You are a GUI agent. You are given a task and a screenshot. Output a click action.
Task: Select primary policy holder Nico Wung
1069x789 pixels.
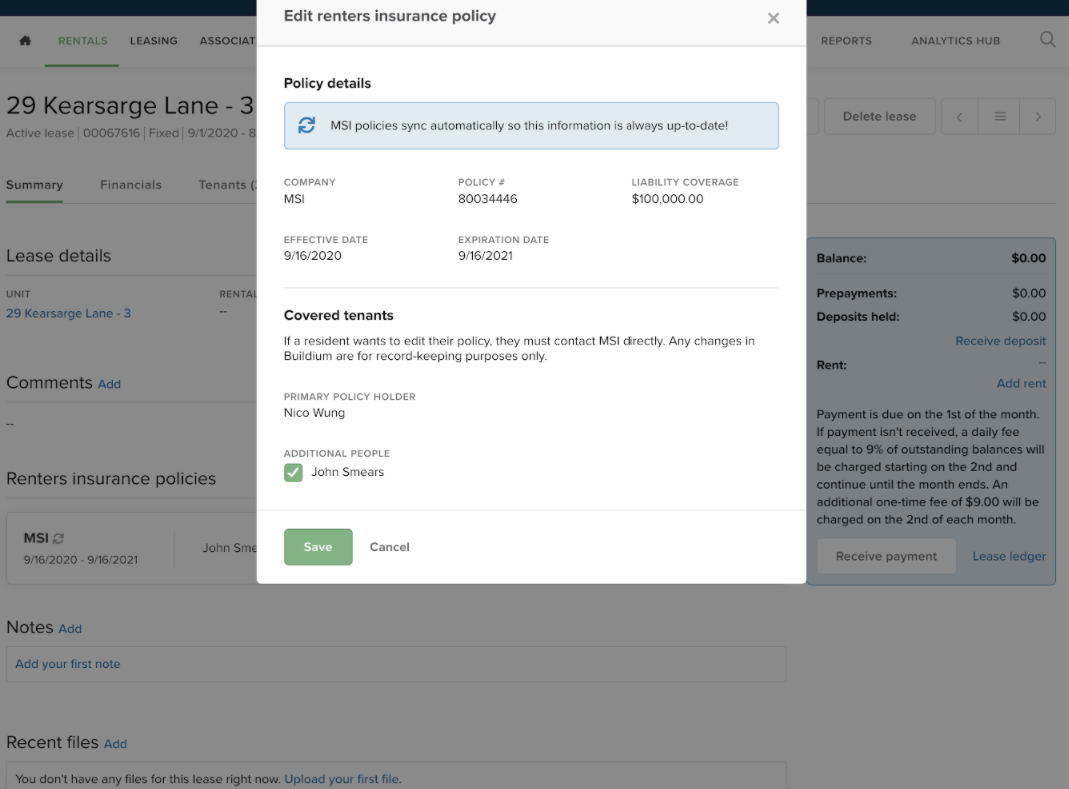click(x=314, y=413)
